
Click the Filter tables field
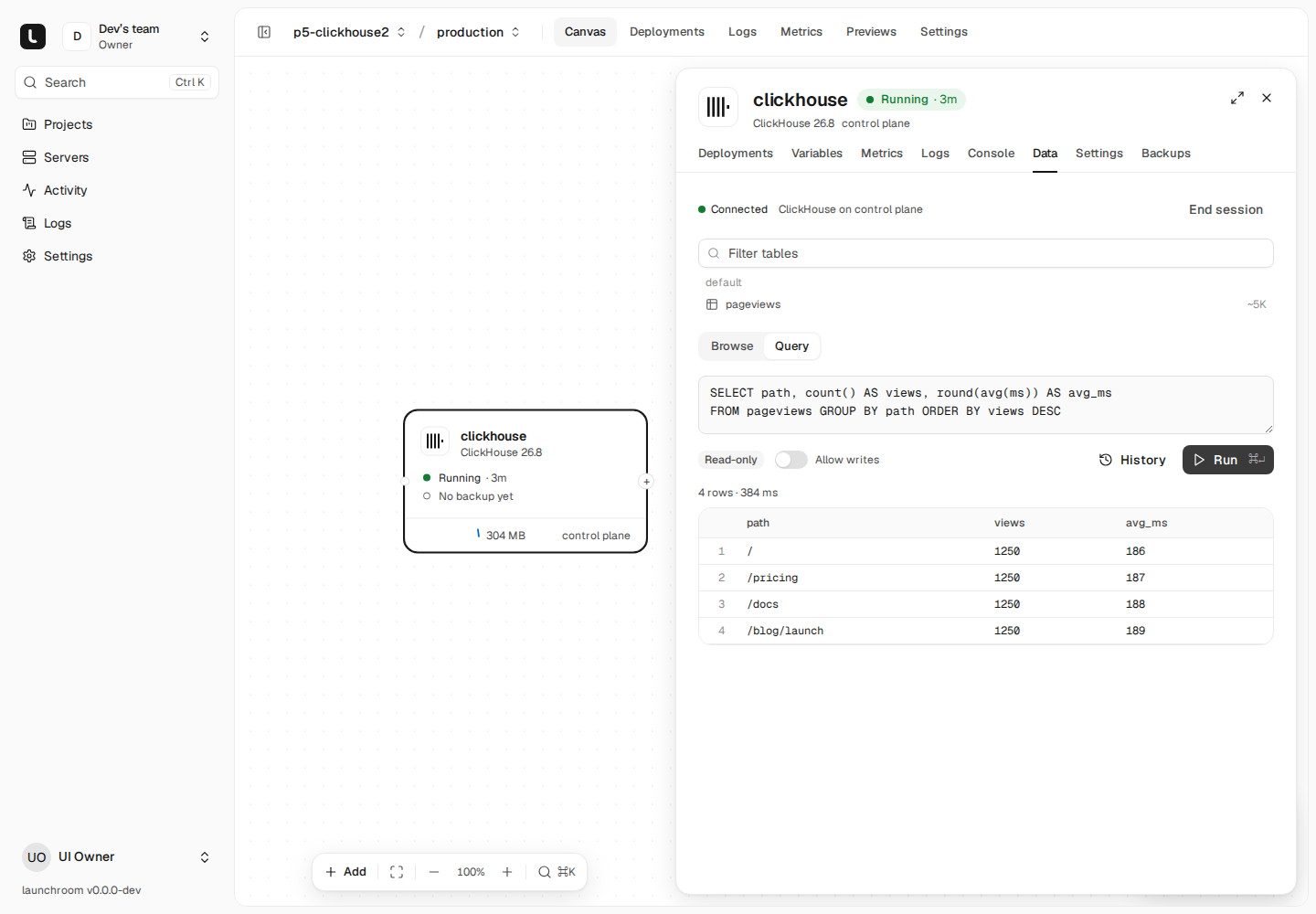(x=986, y=253)
